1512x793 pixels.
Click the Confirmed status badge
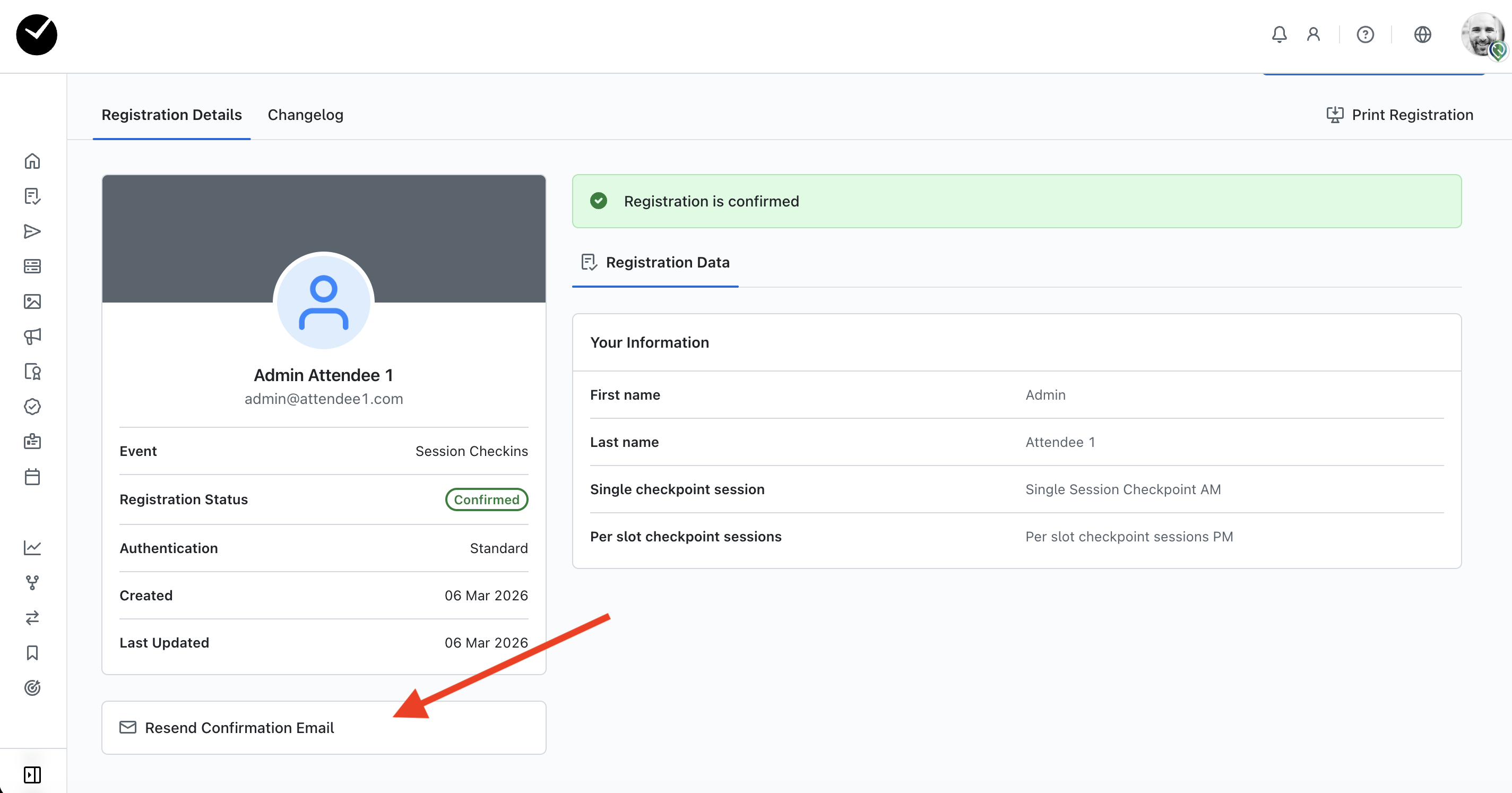click(x=486, y=499)
